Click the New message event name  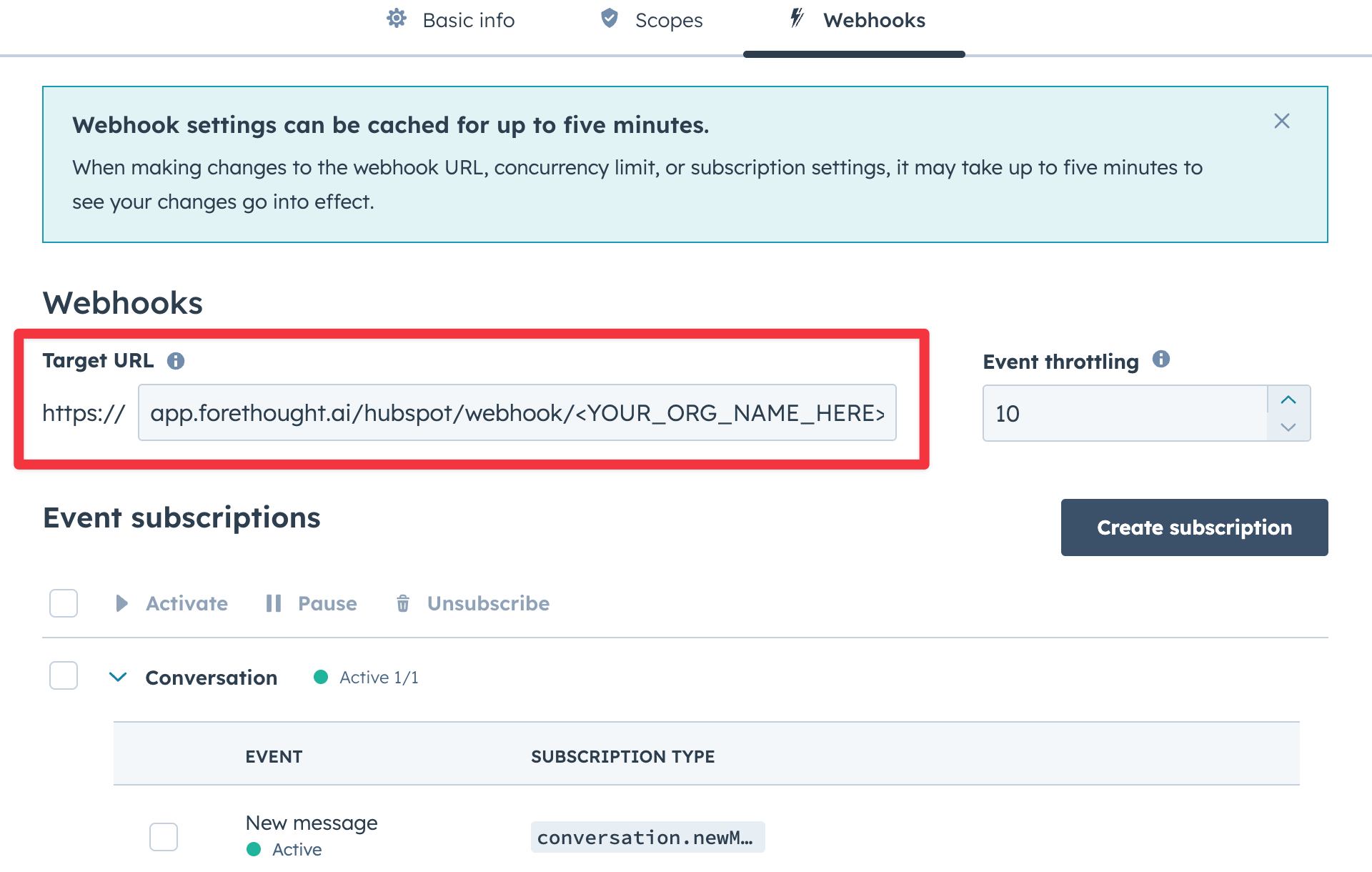coord(312,823)
